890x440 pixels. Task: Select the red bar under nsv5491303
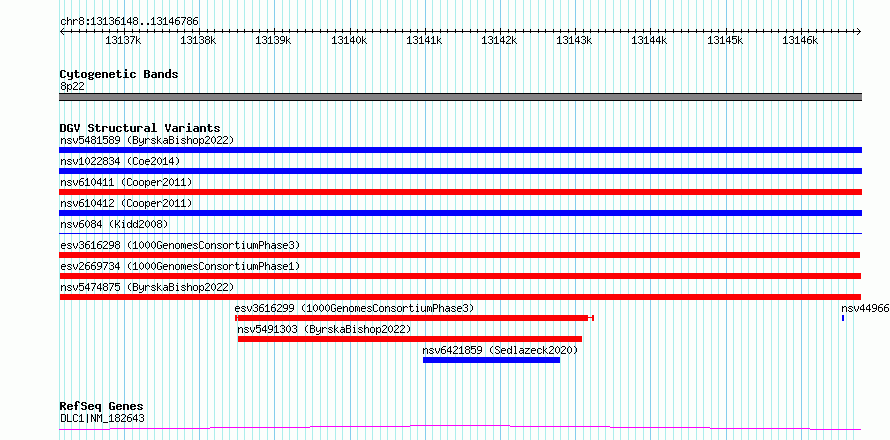(x=410, y=339)
